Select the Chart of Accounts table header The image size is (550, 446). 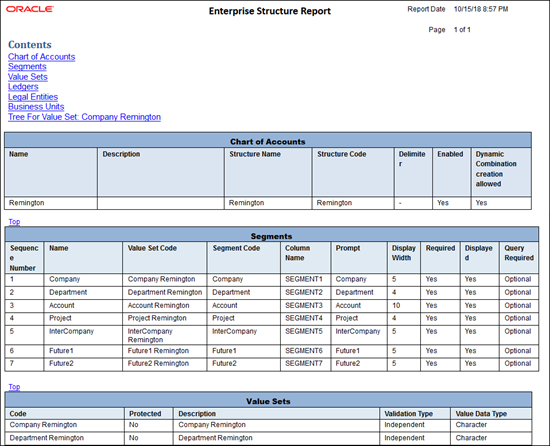[268, 142]
